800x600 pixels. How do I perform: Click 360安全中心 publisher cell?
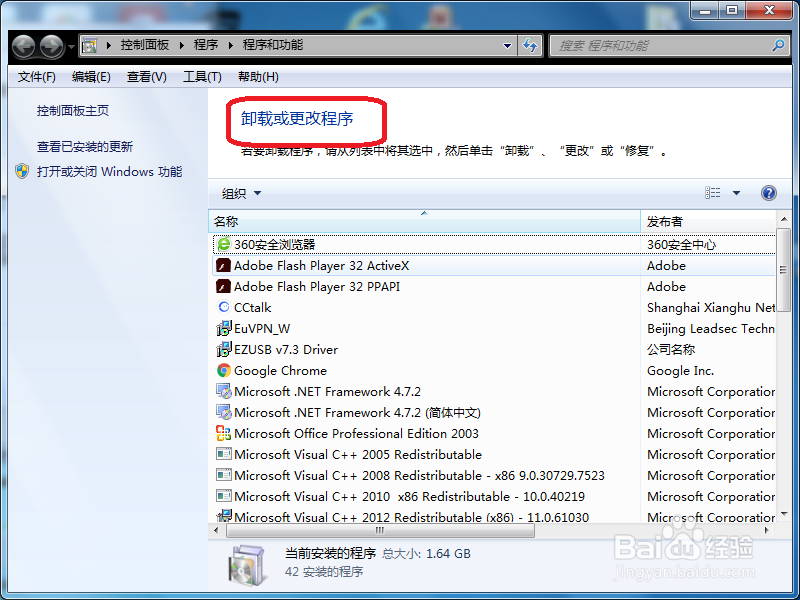pyautogui.click(x=681, y=245)
